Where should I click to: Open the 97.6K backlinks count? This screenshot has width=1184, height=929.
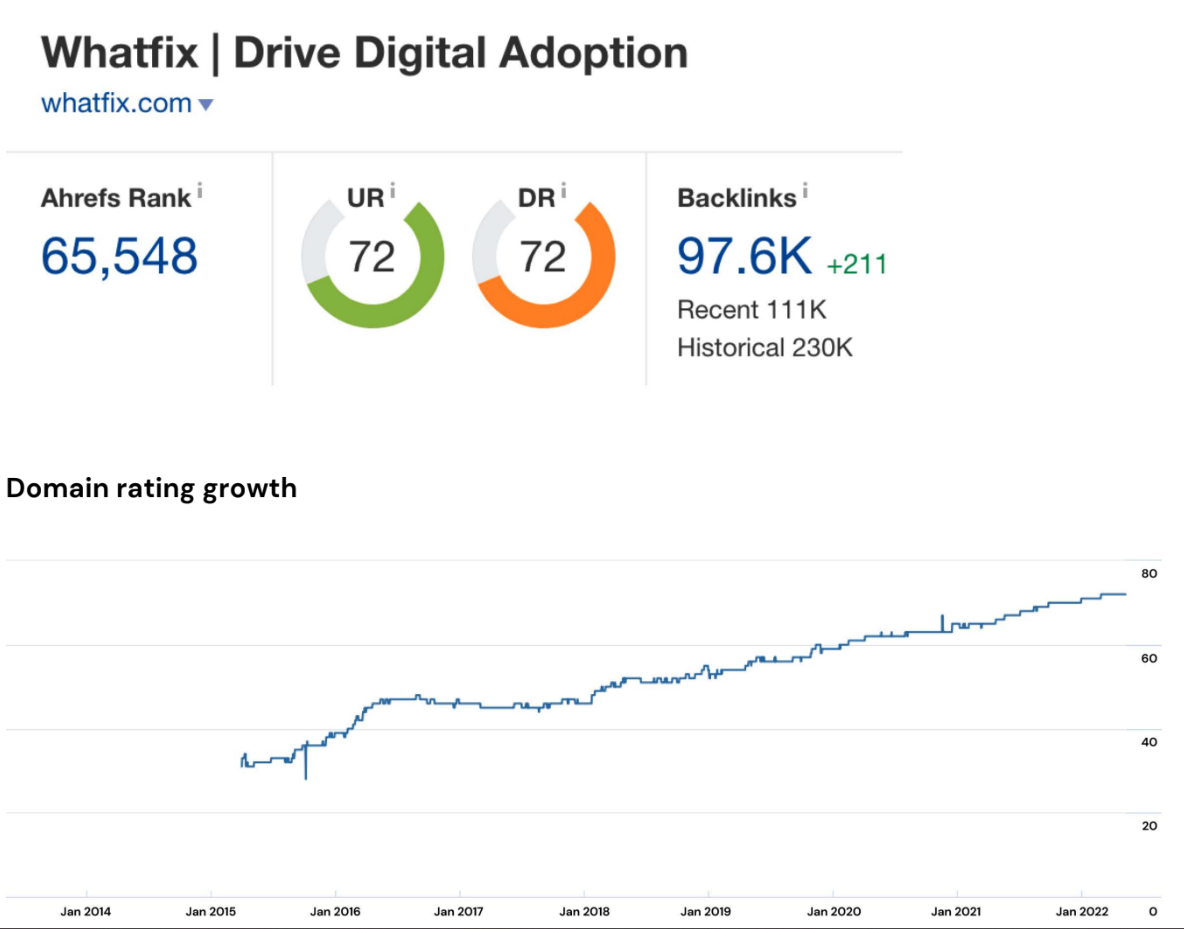coord(744,257)
